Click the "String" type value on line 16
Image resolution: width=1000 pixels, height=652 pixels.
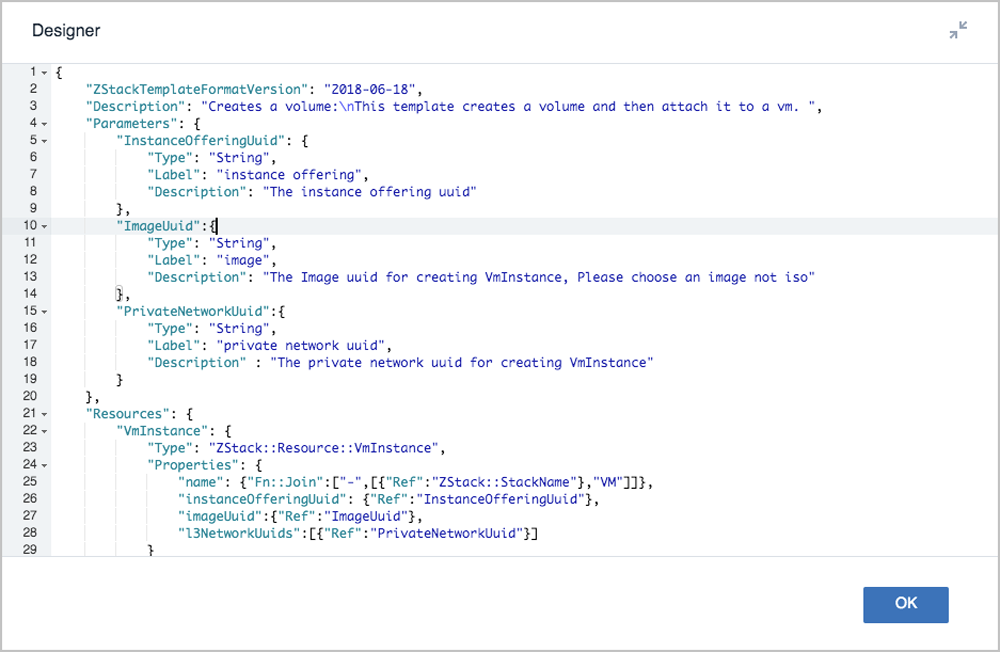(239, 329)
